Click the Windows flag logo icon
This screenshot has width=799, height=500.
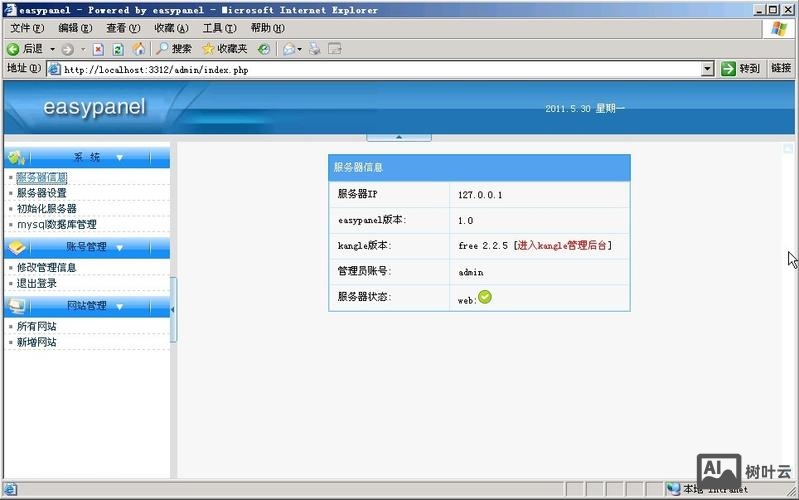pyautogui.click(x=779, y=29)
